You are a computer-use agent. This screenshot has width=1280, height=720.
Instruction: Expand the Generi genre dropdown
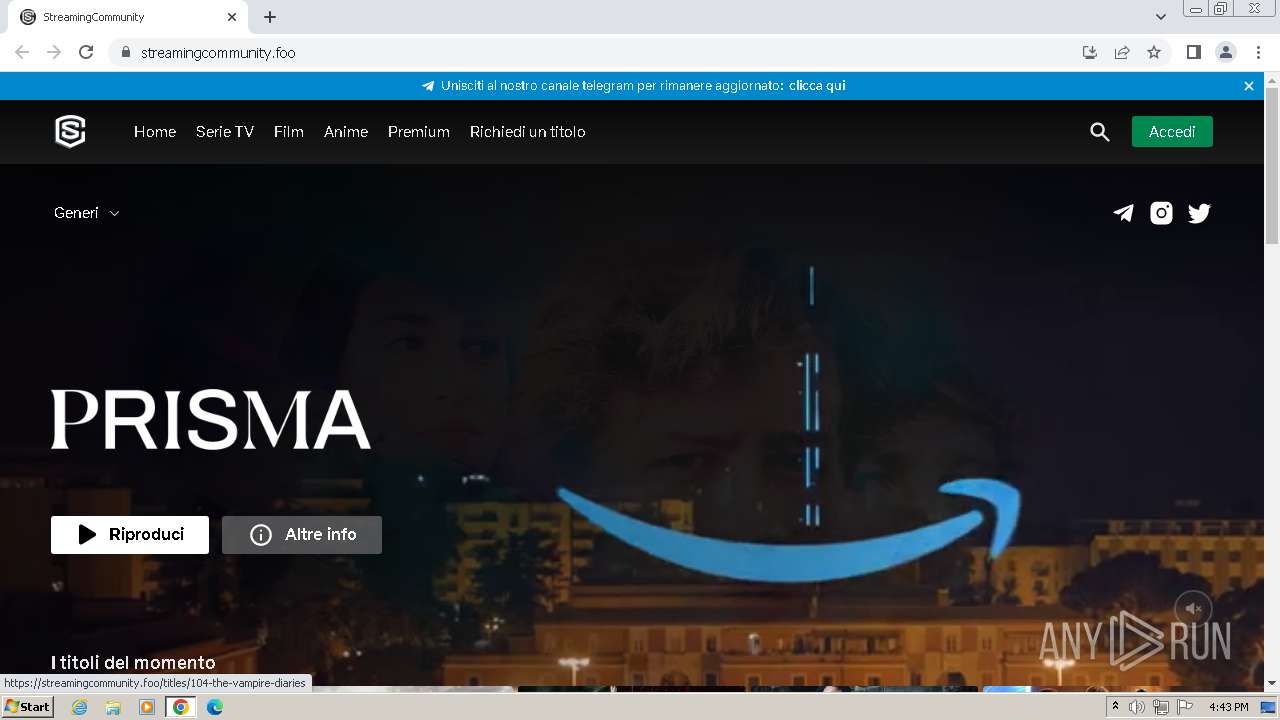pyautogui.click(x=87, y=213)
